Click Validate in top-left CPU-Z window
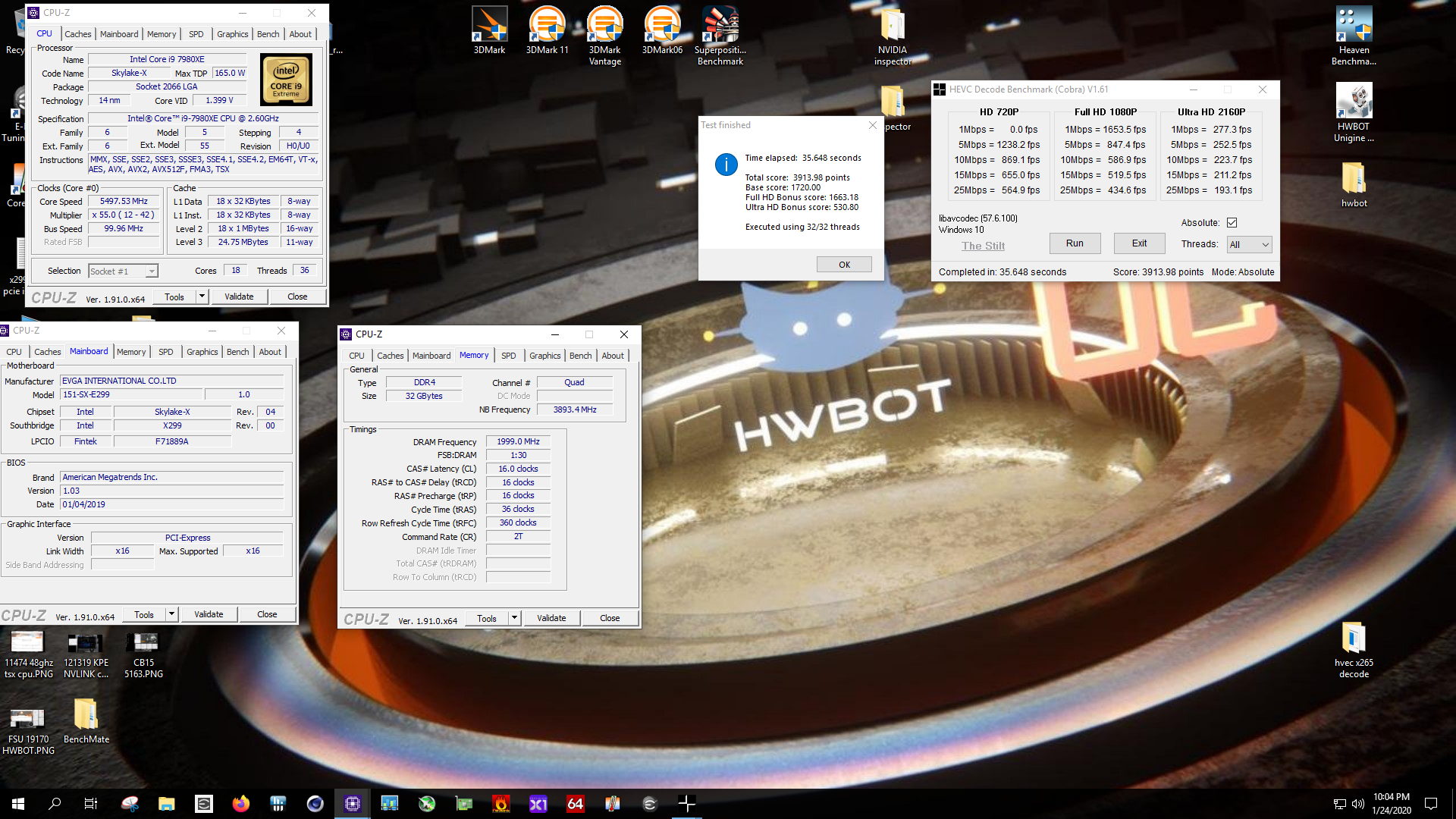 (239, 297)
